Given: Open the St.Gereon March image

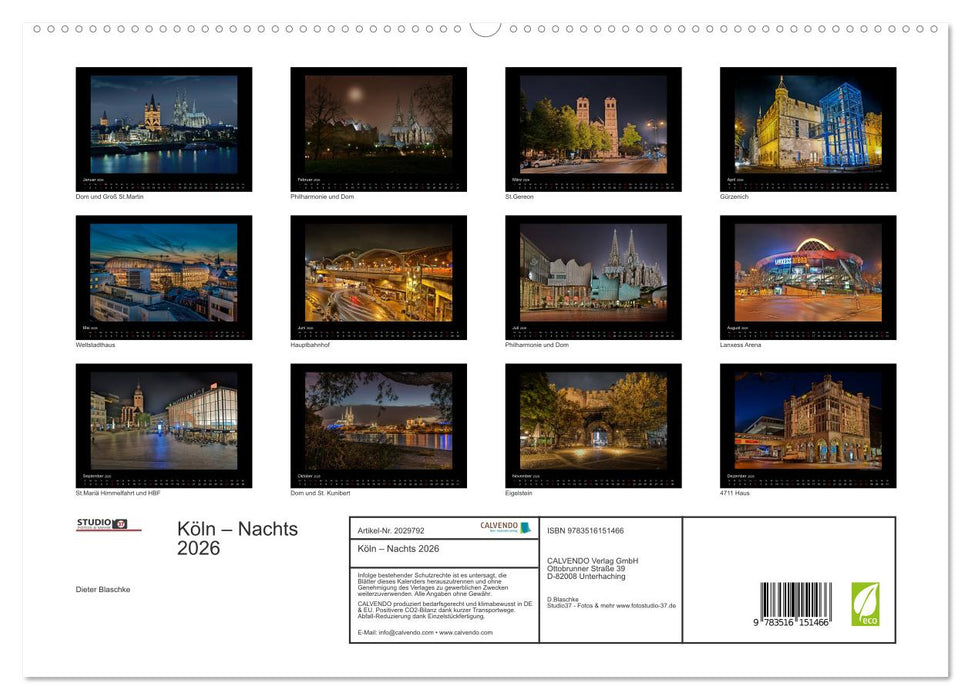Looking at the screenshot, I should point(592,129).
